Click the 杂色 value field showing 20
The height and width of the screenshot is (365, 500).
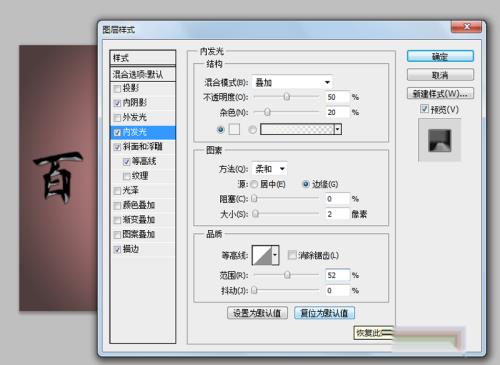click(x=337, y=112)
